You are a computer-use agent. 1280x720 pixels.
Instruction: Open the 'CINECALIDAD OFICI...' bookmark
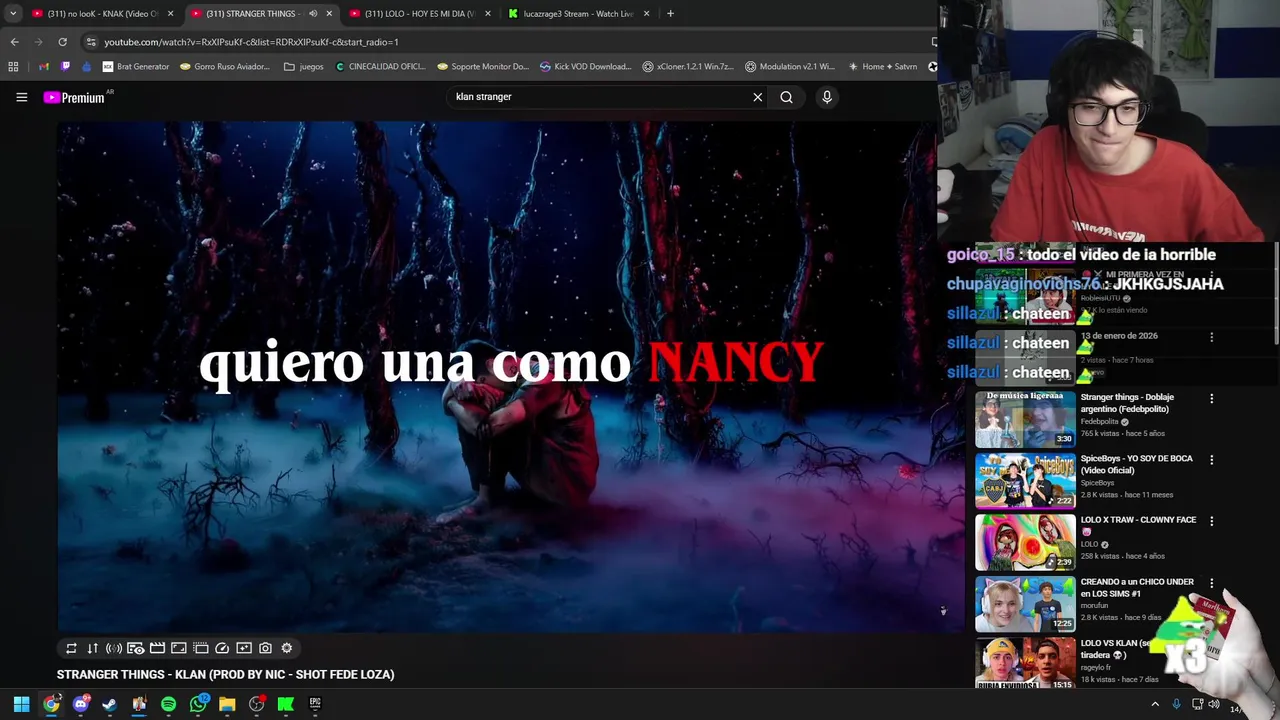coord(380,67)
